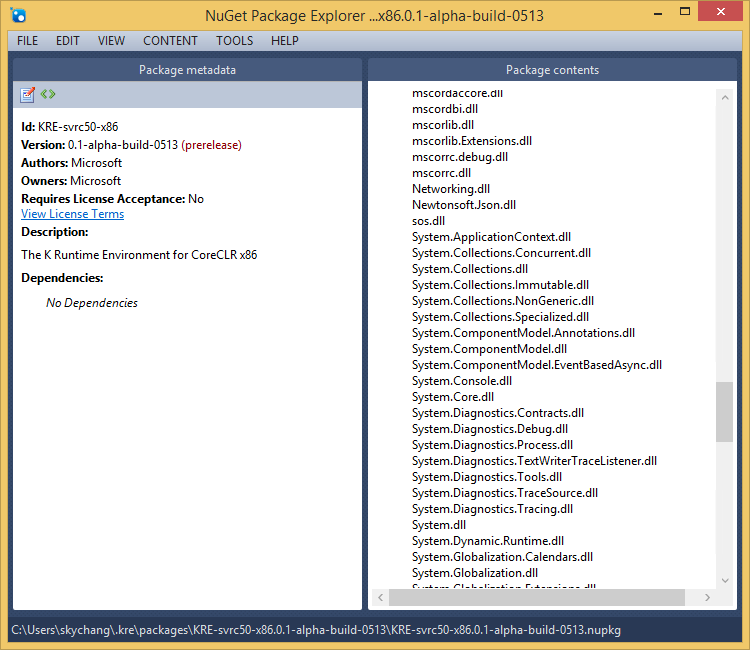The width and height of the screenshot is (750, 650).
Task: Click the Package contents panel header
Action: (552, 70)
